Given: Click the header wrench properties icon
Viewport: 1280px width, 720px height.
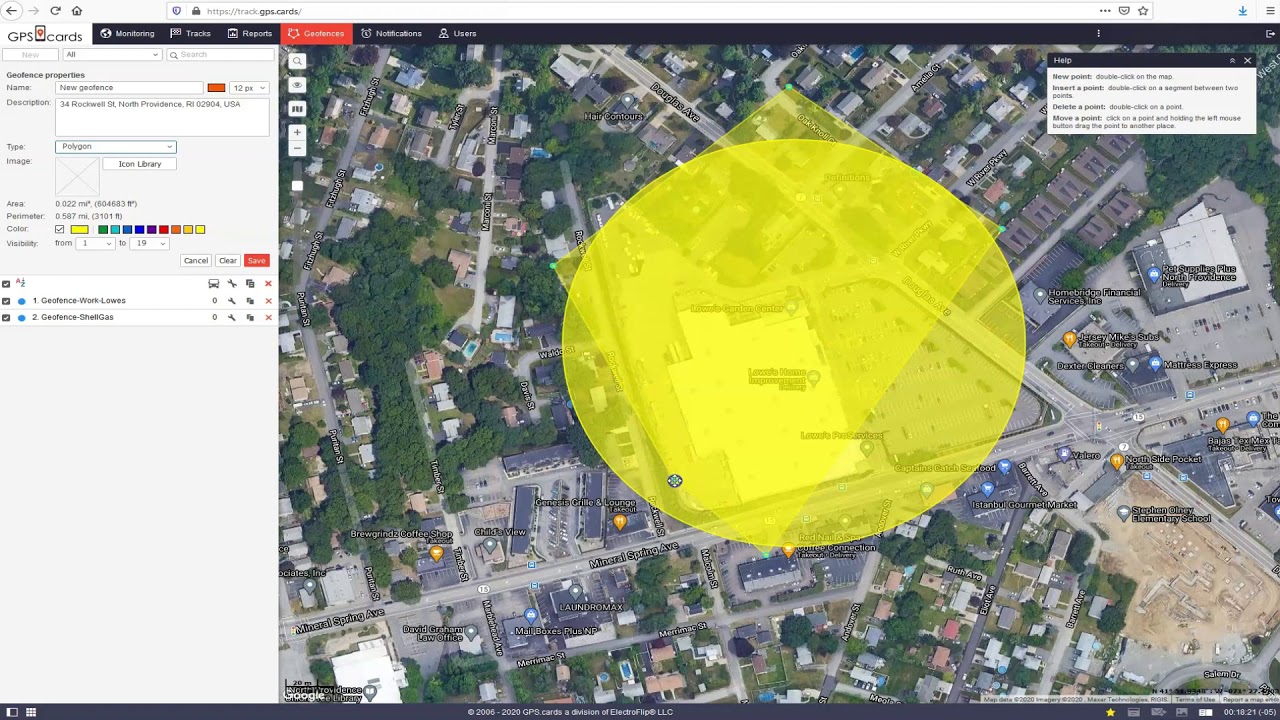Looking at the screenshot, I should 232,284.
